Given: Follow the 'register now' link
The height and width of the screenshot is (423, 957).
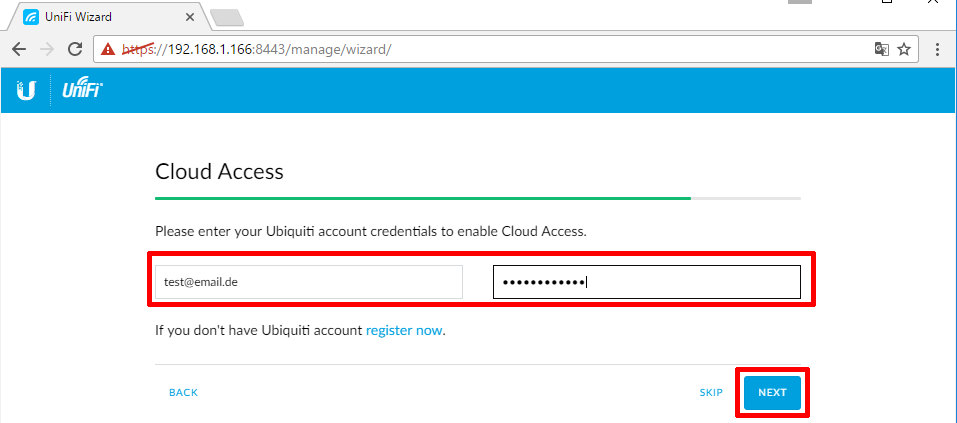Looking at the screenshot, I should (x=404, y=331).
